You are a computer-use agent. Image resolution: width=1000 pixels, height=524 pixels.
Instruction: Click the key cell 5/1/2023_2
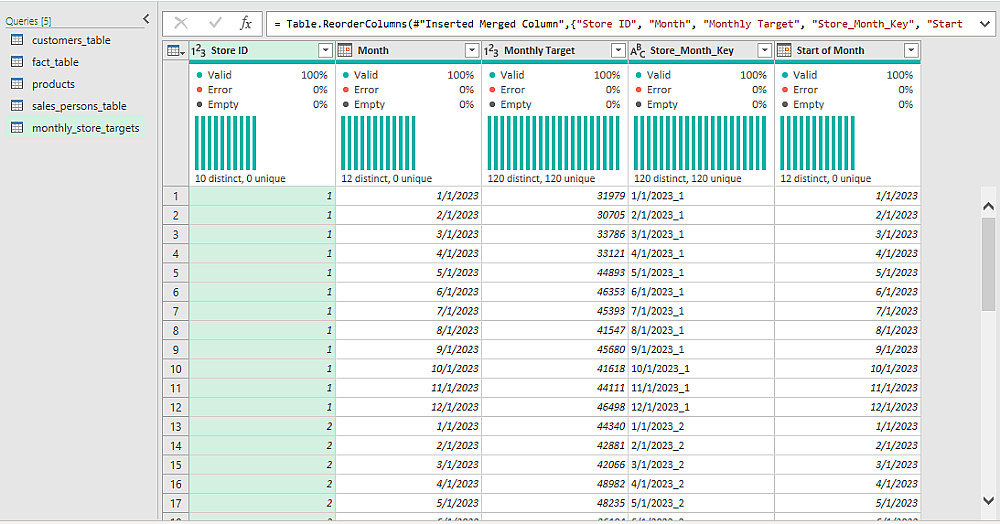(702, 503)
